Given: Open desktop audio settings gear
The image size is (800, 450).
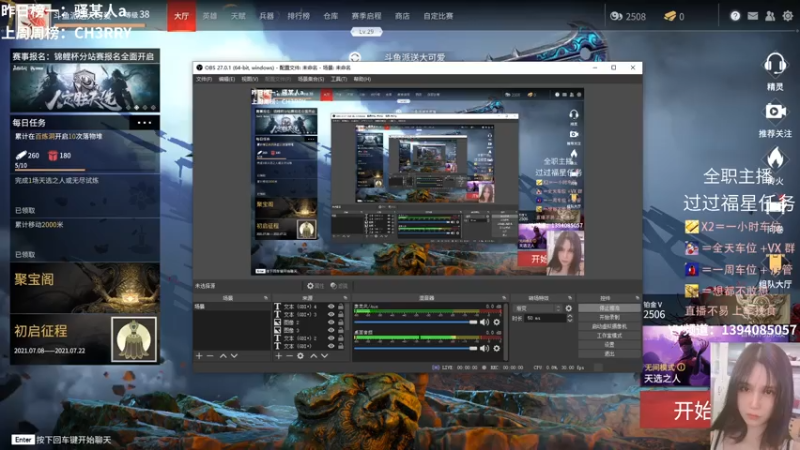Looking at the screenshot, I should tap(496, 348).
